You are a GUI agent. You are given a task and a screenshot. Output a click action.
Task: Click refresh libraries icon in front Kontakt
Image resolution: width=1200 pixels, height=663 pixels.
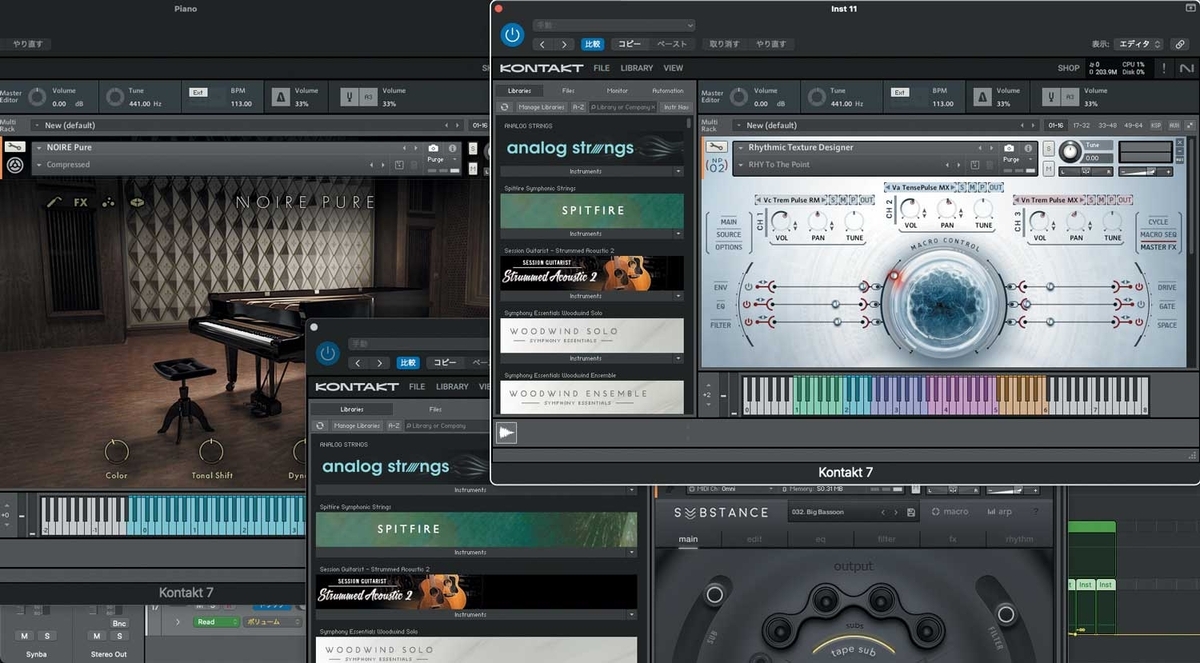point(505,107)
